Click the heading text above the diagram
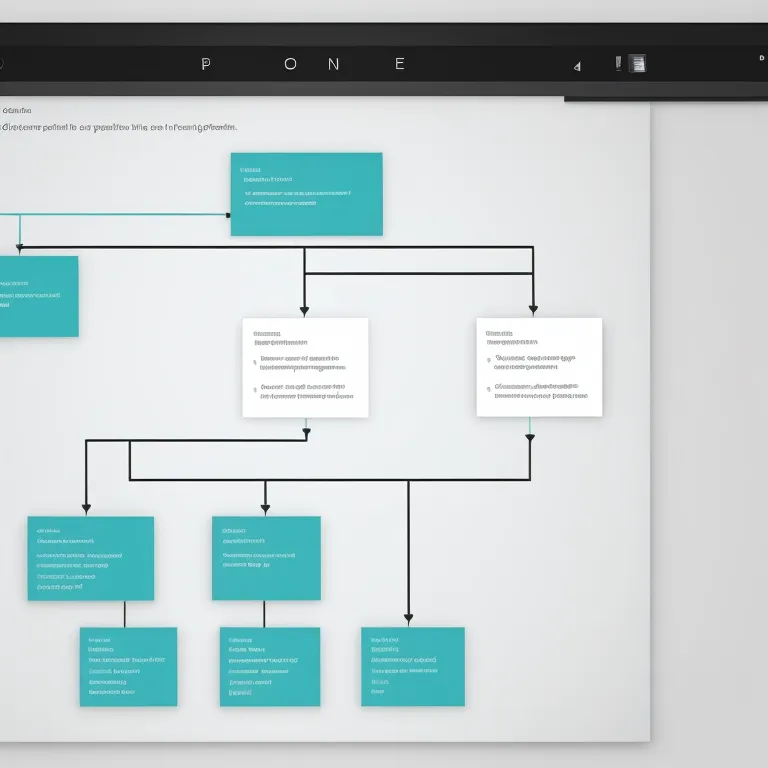 click(x=120, y=127)
